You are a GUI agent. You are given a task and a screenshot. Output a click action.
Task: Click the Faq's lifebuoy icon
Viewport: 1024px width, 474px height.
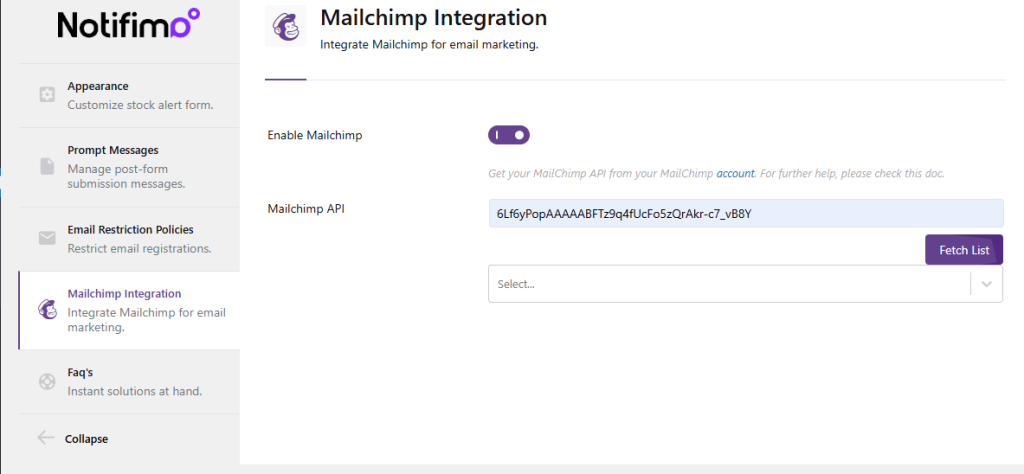coord(47,381)
